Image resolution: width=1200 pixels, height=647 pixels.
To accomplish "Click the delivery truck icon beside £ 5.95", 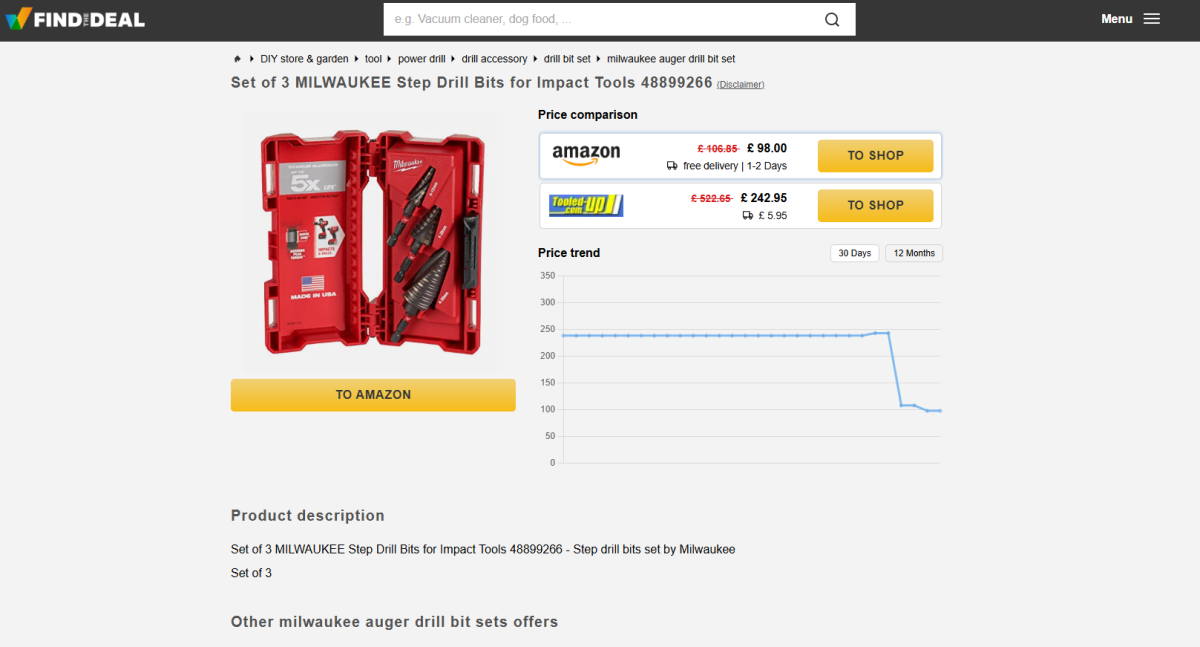I will [x=747, y=215].
